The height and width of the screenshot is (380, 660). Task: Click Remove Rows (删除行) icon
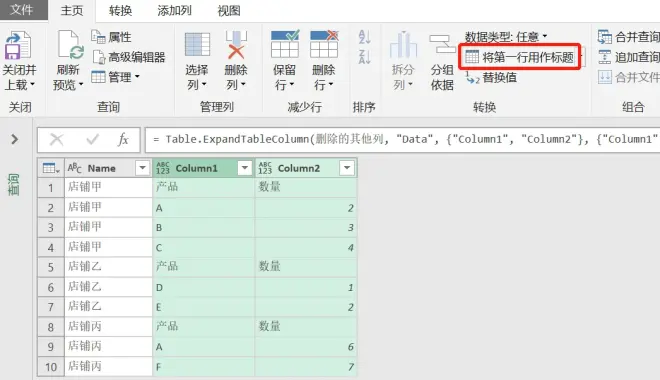(x=324, y=44)
